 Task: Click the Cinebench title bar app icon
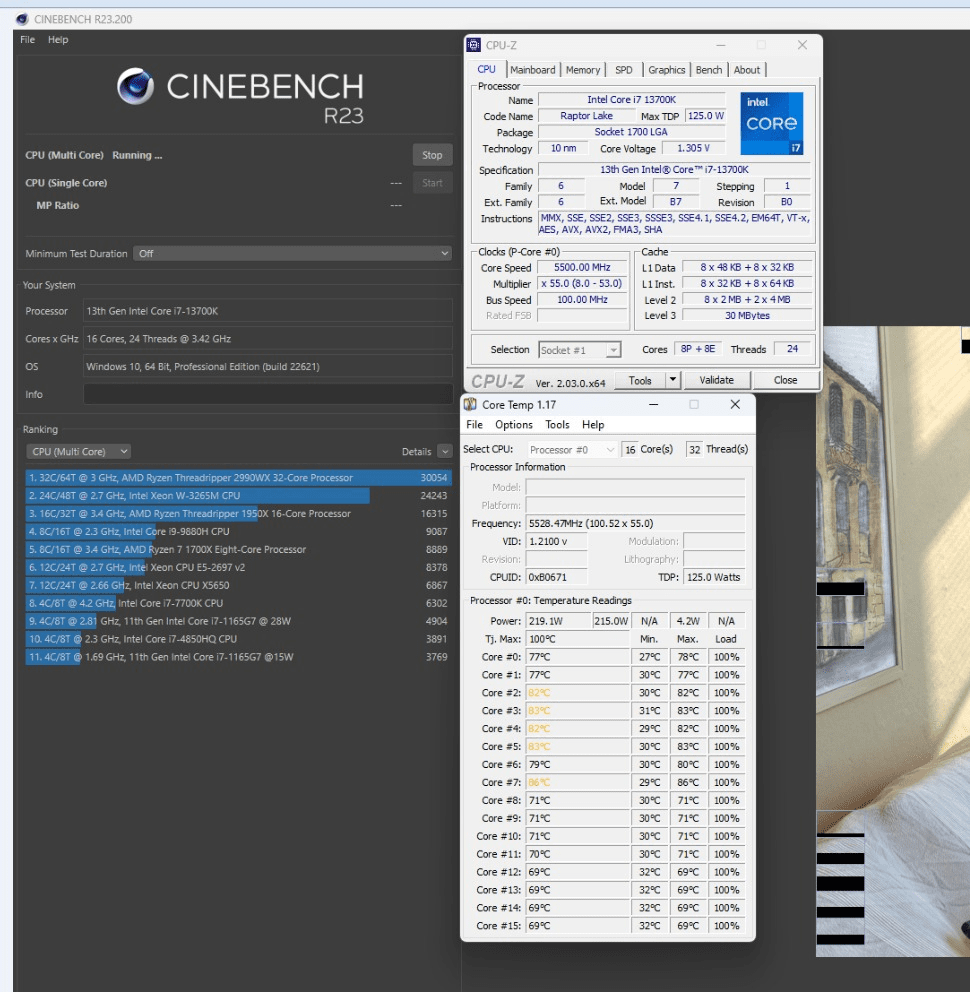coord(22,19)
